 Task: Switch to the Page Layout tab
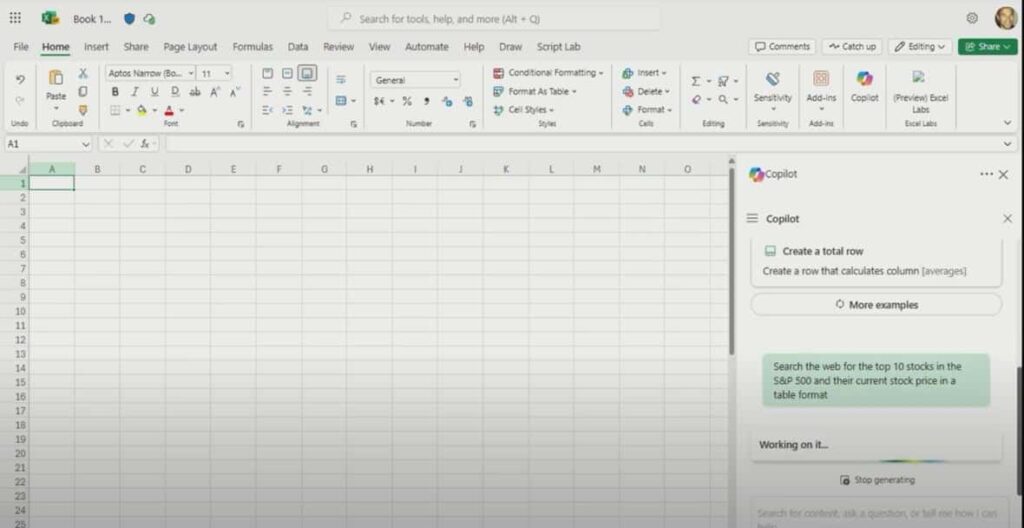pyautogui.click(x=190, y=46)
